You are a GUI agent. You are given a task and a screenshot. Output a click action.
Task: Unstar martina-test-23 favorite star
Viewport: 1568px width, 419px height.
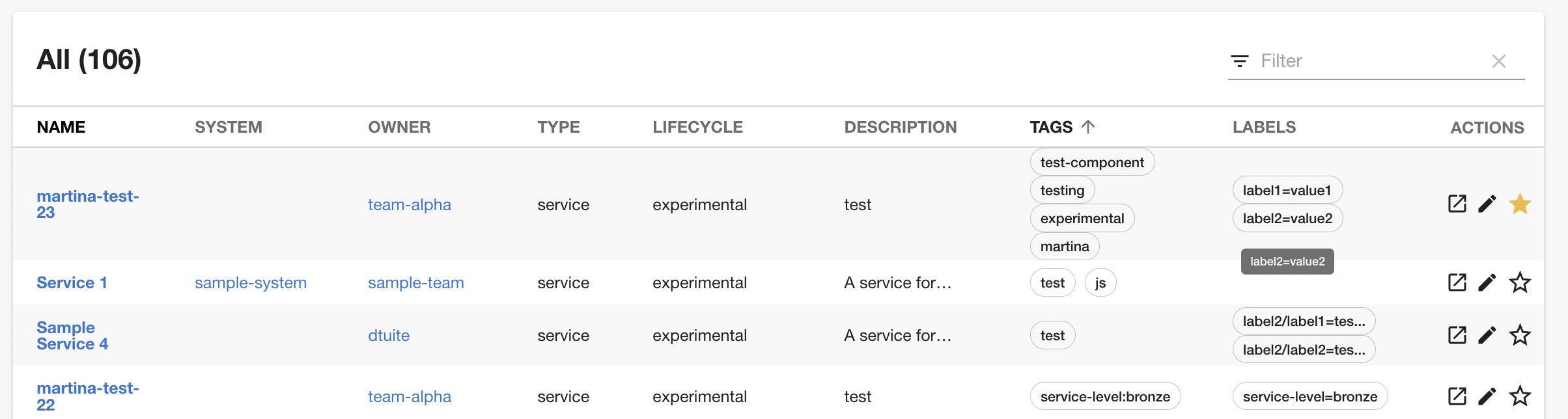1520,204
